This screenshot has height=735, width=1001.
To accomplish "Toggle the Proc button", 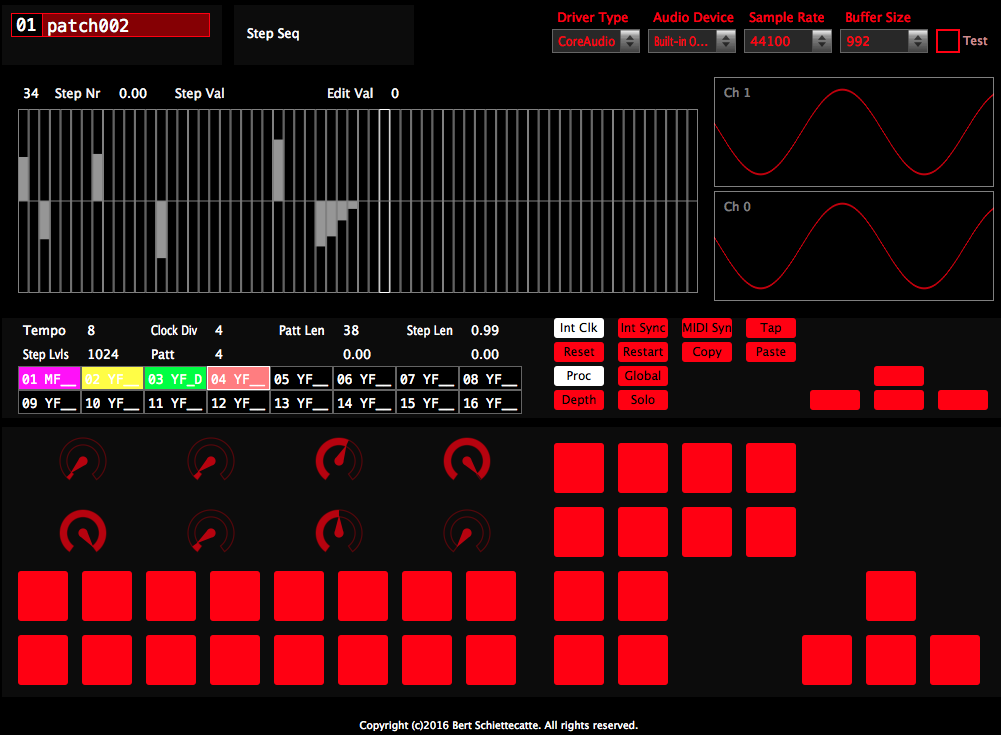I will tap(578, 376).
